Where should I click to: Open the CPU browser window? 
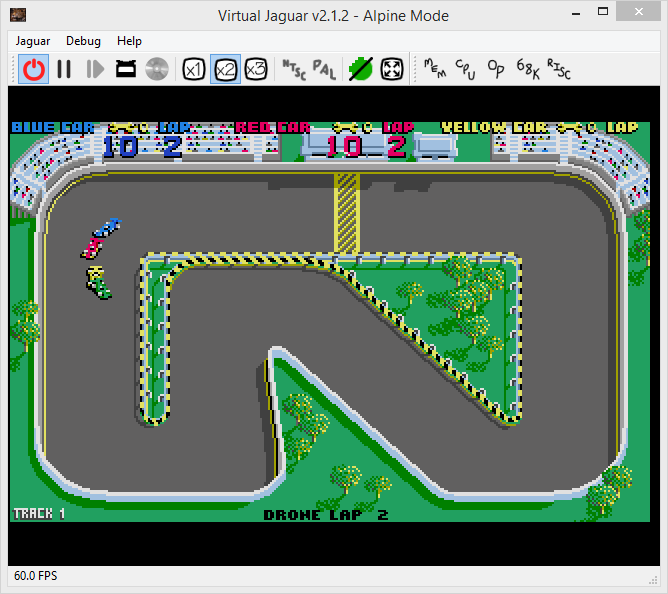[x=465, y=69]
